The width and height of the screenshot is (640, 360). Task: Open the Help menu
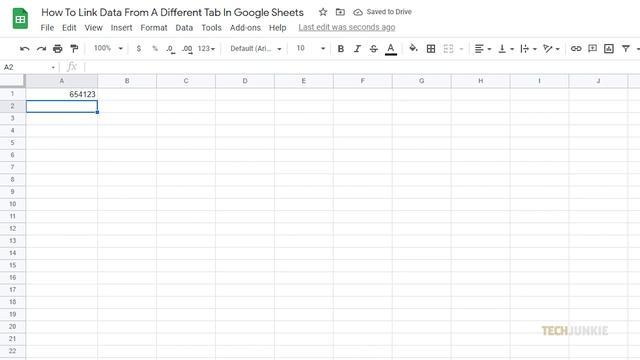tap(278, 28)
